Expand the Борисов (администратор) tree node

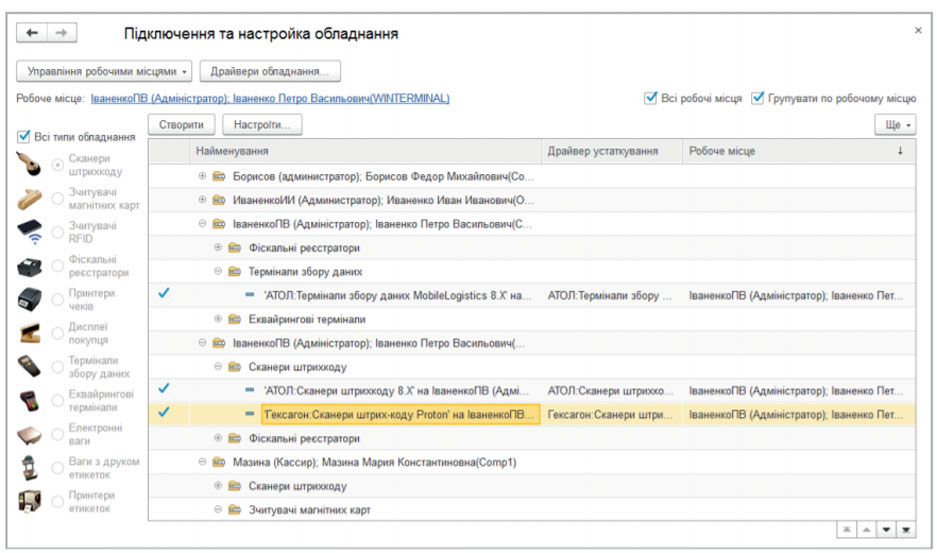coord(202,176)
